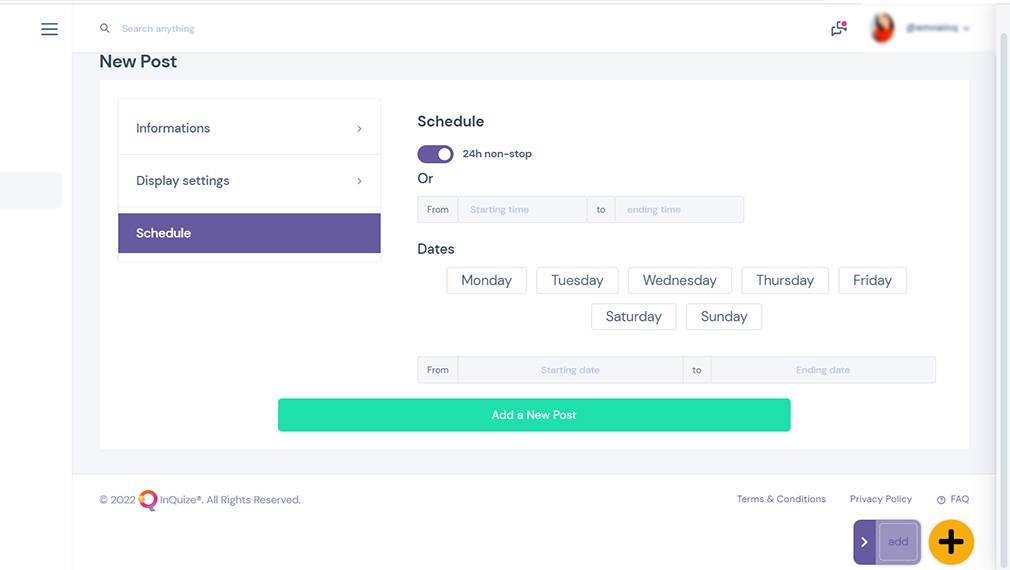Click the search magnifier icon
Image resolution: width=1010 pixels, height=570 pixels.
point(104,28)
